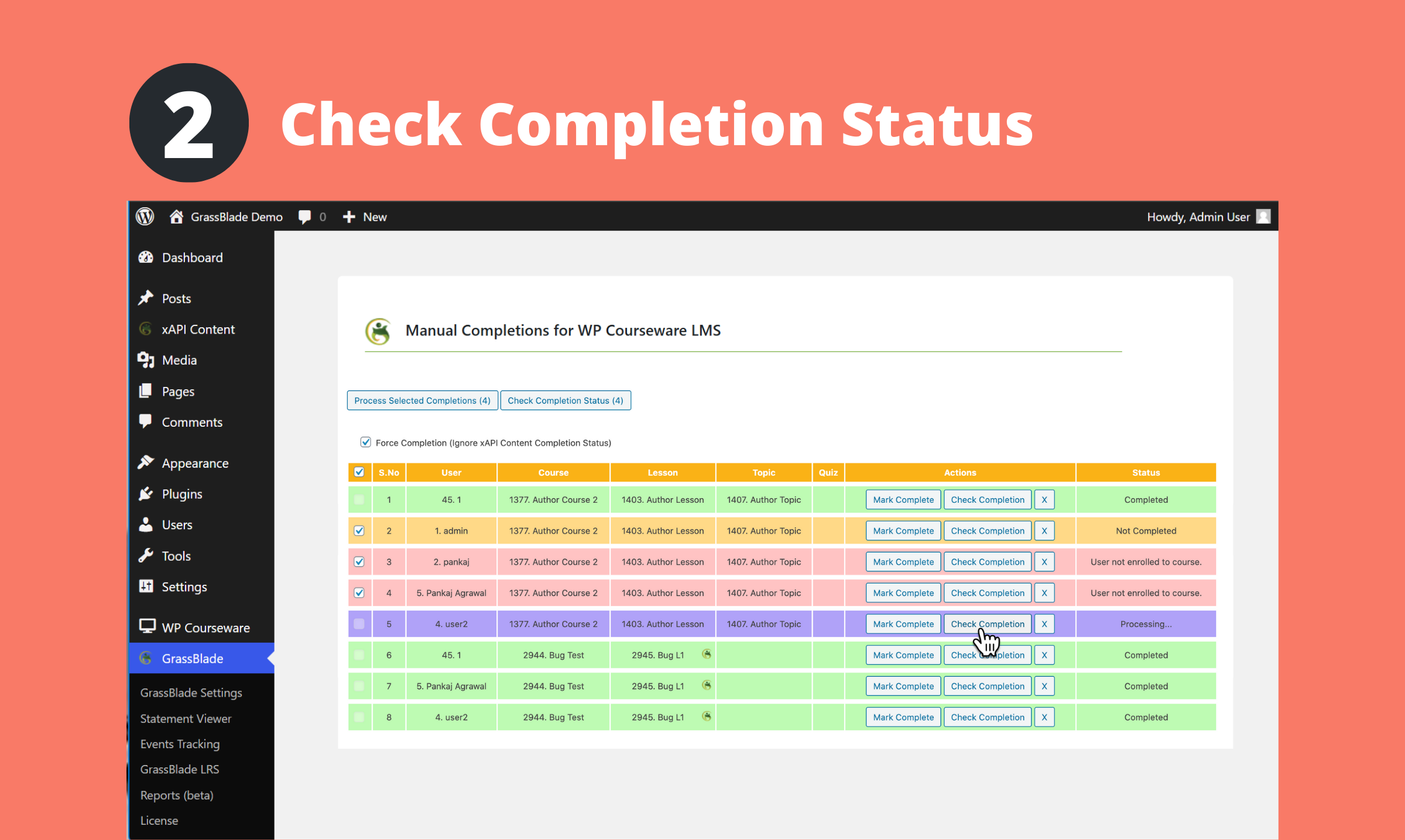Click the comments bubble icon in admin bar
This screenshot has width=1405, height=840.
(304, 217)
